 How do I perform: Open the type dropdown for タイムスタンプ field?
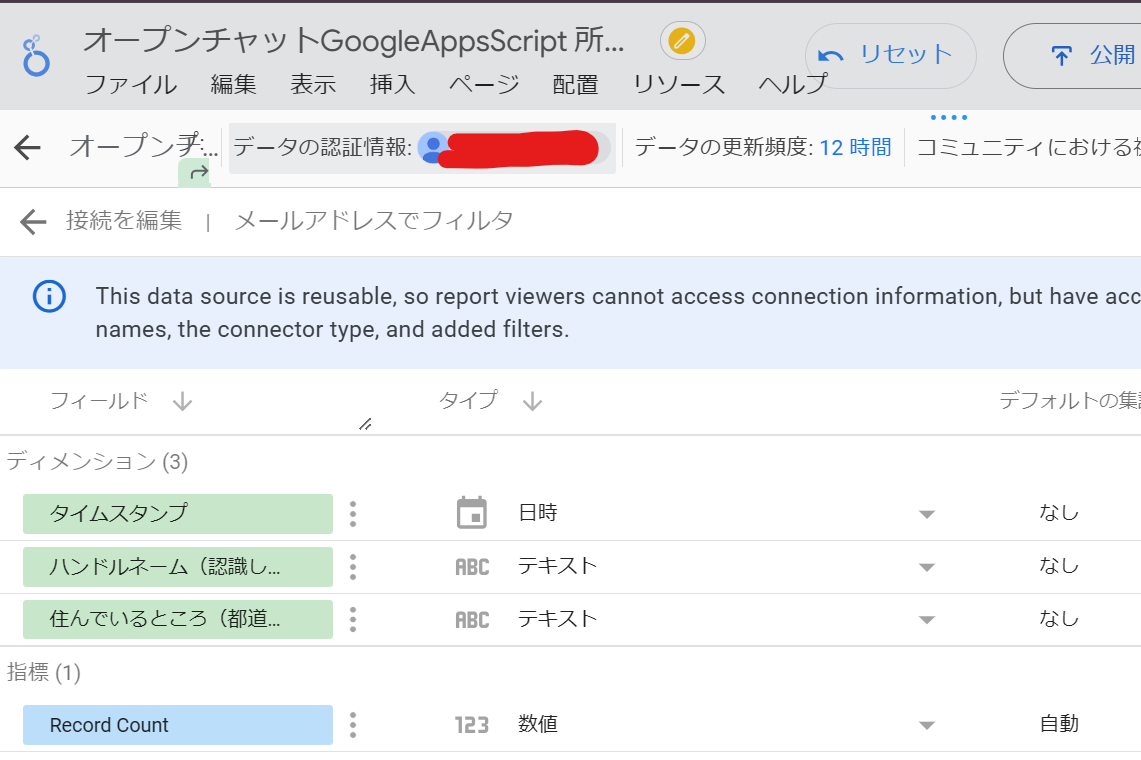(929, 513)
